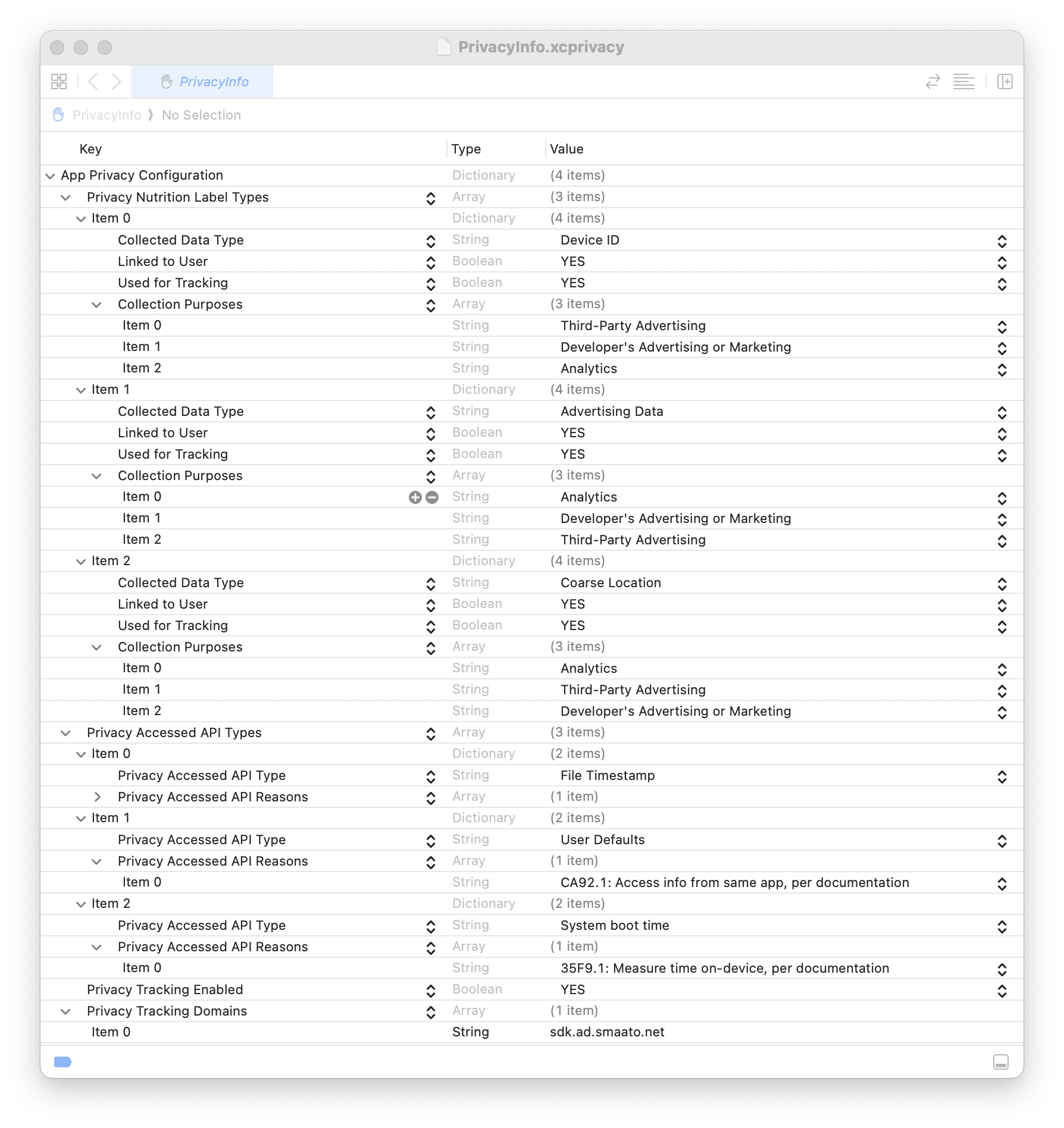Collapse the Privacy Tracking Domains array
1064x1128 pixels.
[66, 1011]
